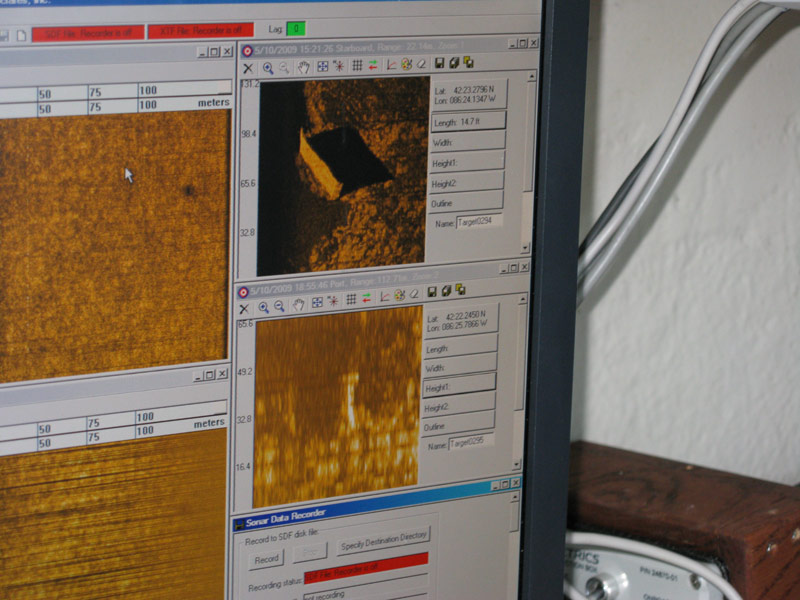Open the color palette in Port window

tap(399, 295)
